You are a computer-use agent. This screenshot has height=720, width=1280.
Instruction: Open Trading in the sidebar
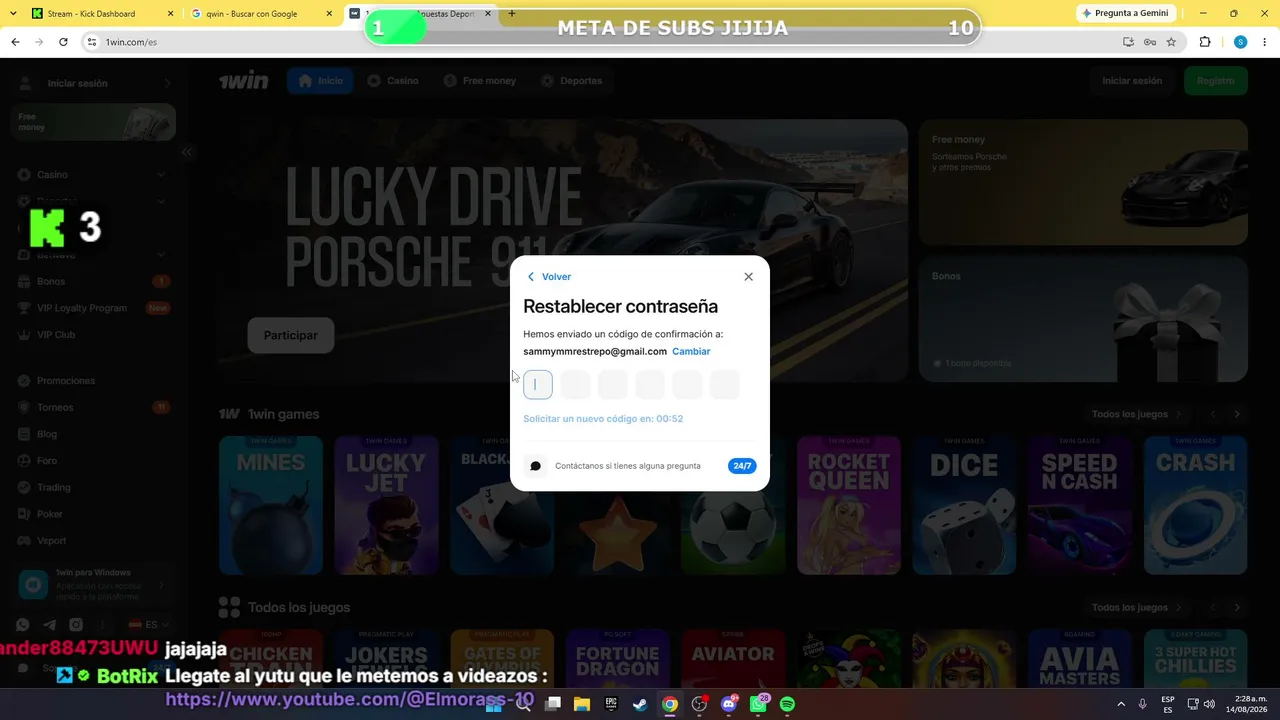pos(92,488)
